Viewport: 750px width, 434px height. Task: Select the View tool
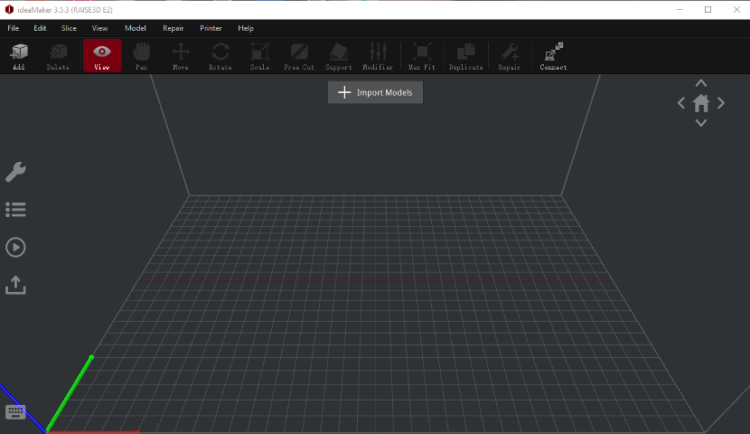click(102, 55)
